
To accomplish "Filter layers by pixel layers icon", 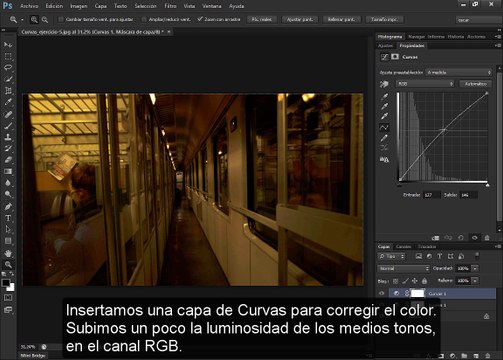I will 419,256.
